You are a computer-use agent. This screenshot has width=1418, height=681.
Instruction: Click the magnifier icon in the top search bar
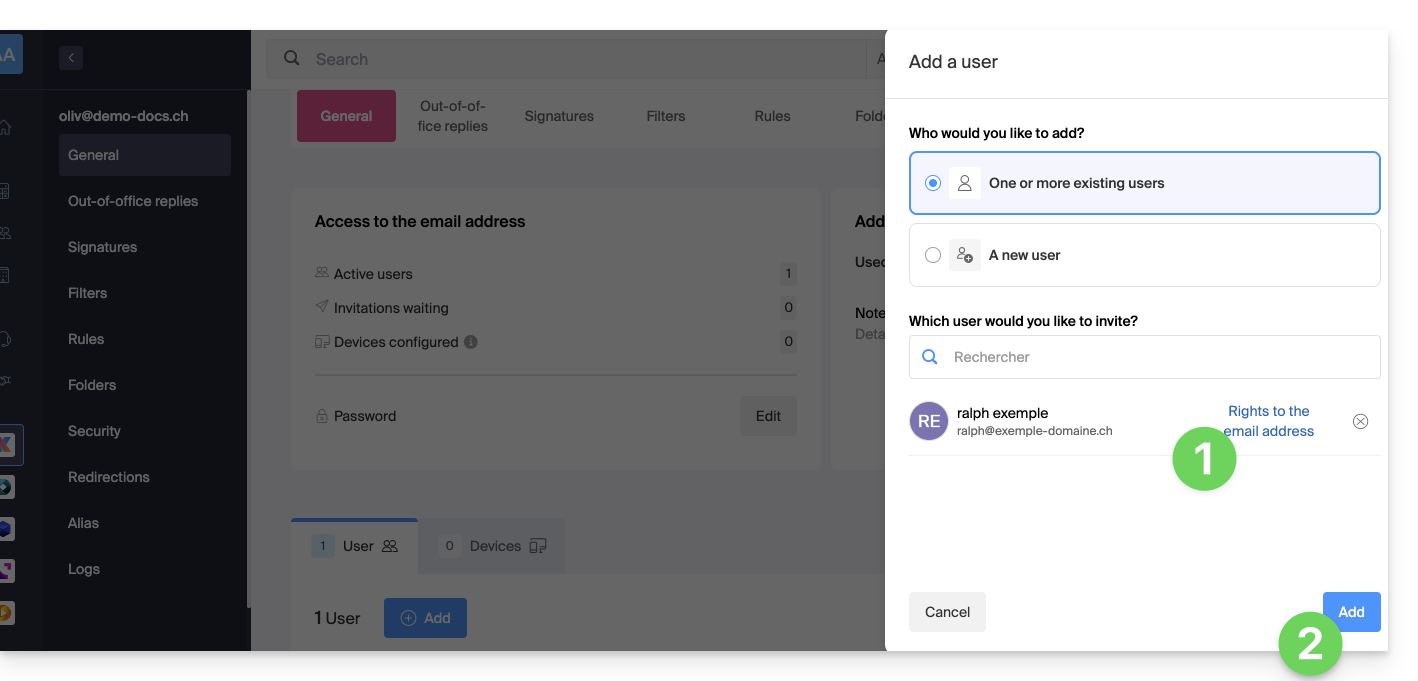292,59
